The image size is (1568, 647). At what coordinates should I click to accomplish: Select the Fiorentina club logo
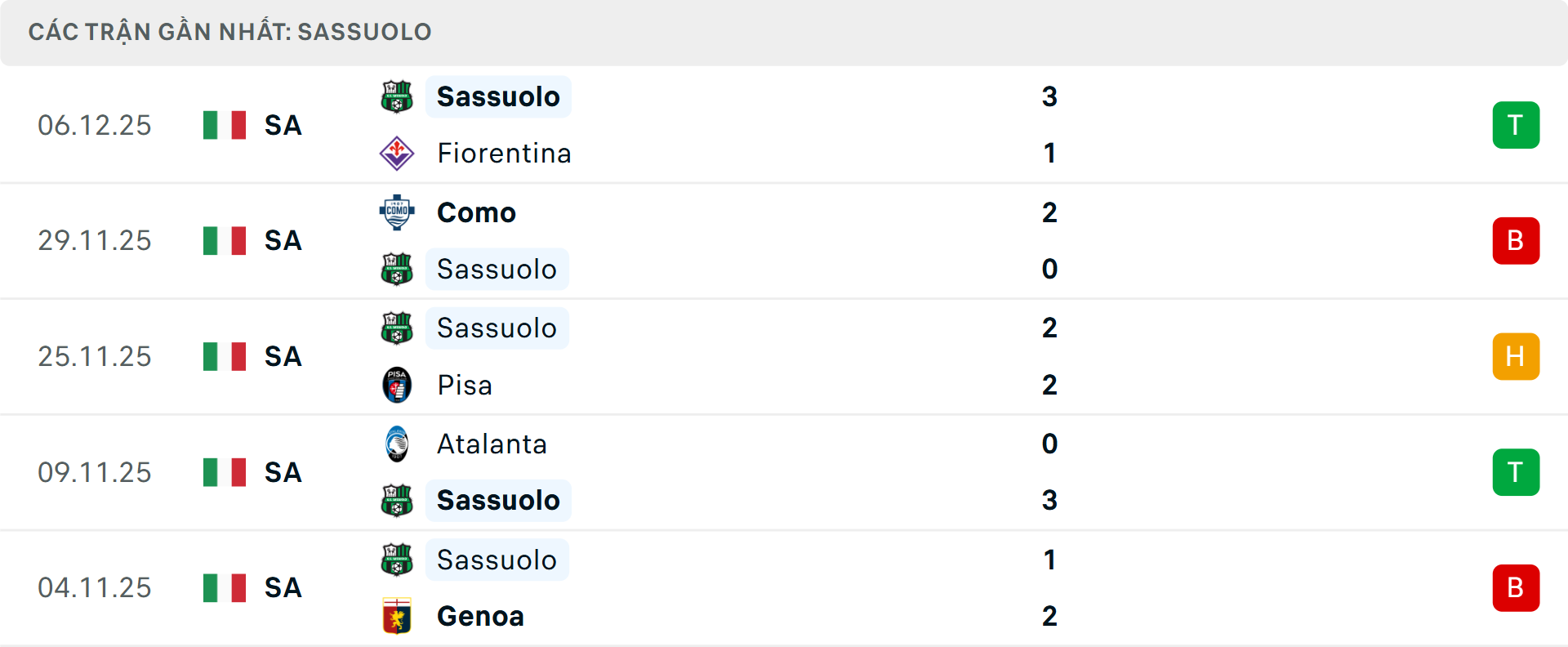[x=397, y=153]
